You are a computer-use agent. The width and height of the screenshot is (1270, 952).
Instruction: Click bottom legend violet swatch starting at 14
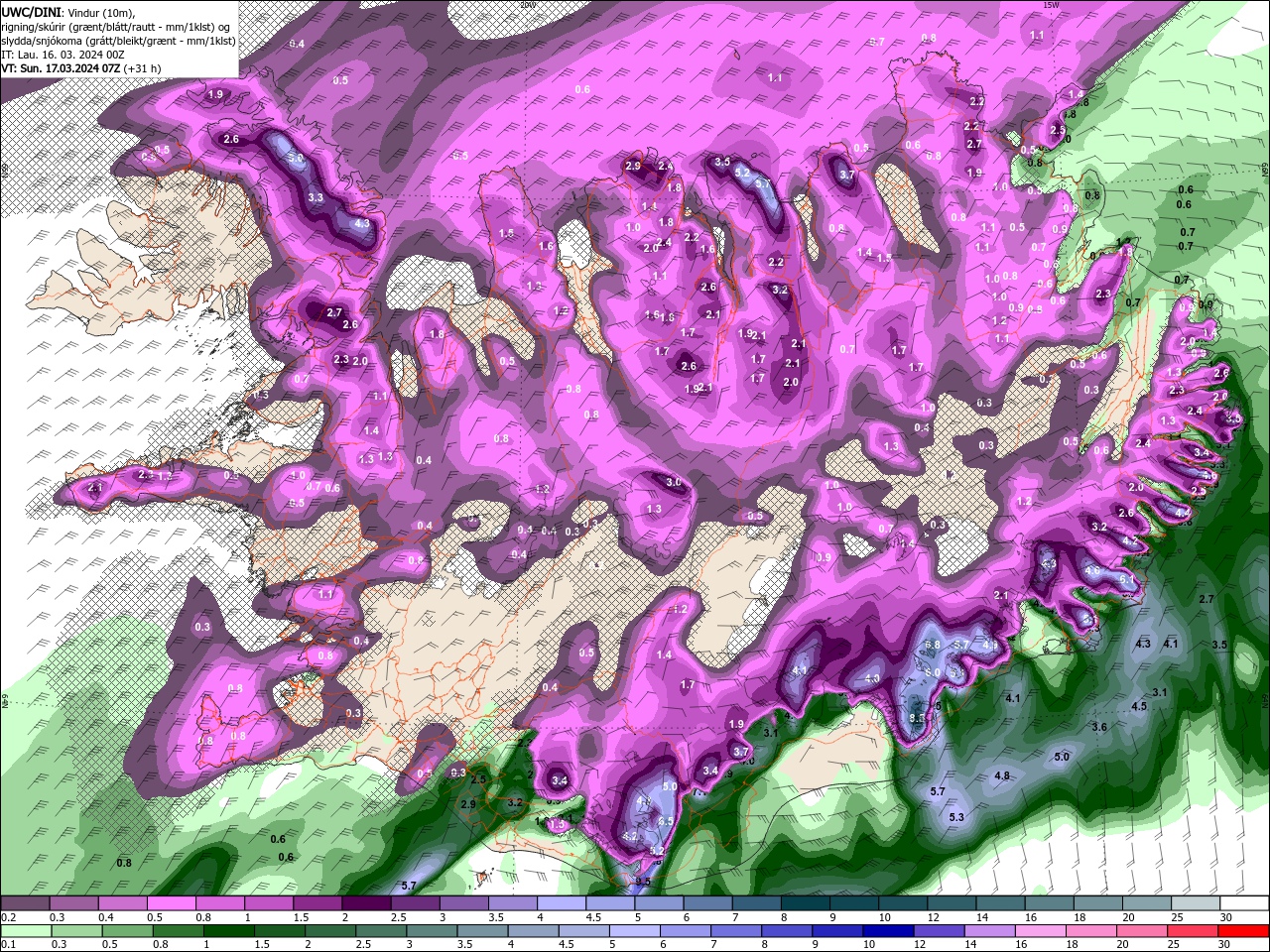(990, 931)
